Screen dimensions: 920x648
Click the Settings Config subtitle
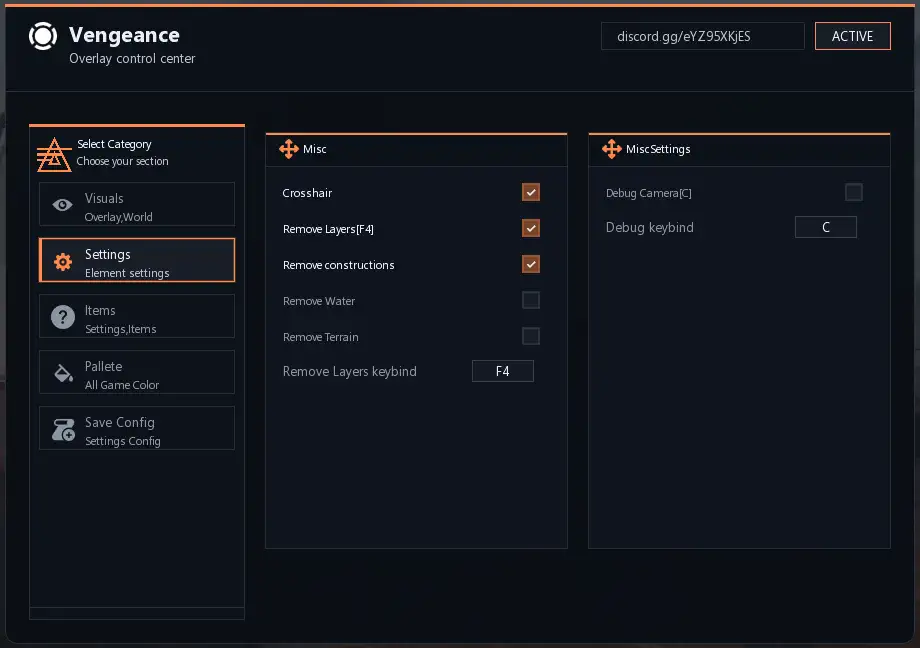(123, 441)
